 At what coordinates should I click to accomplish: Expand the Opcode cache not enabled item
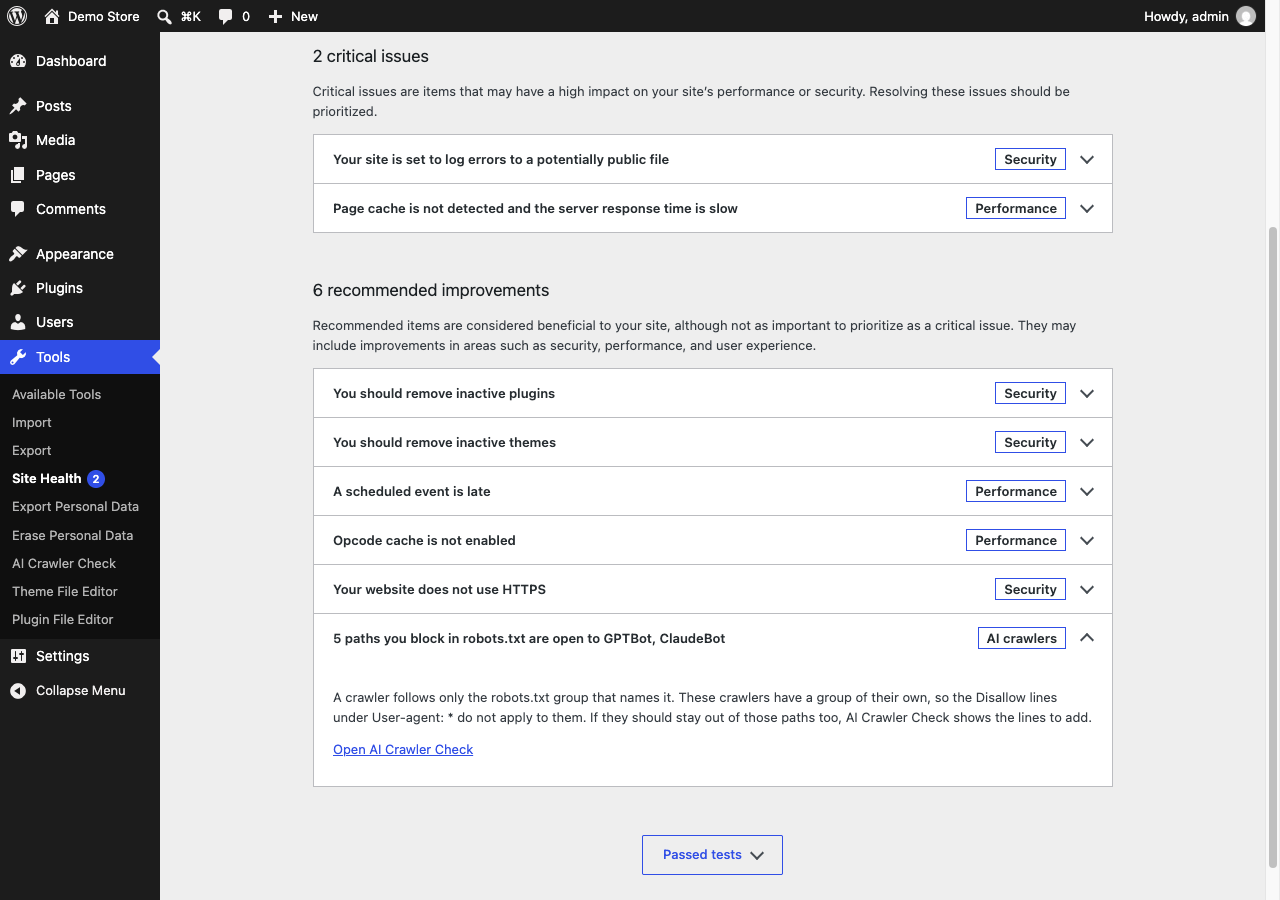click(x=713, y=540)
